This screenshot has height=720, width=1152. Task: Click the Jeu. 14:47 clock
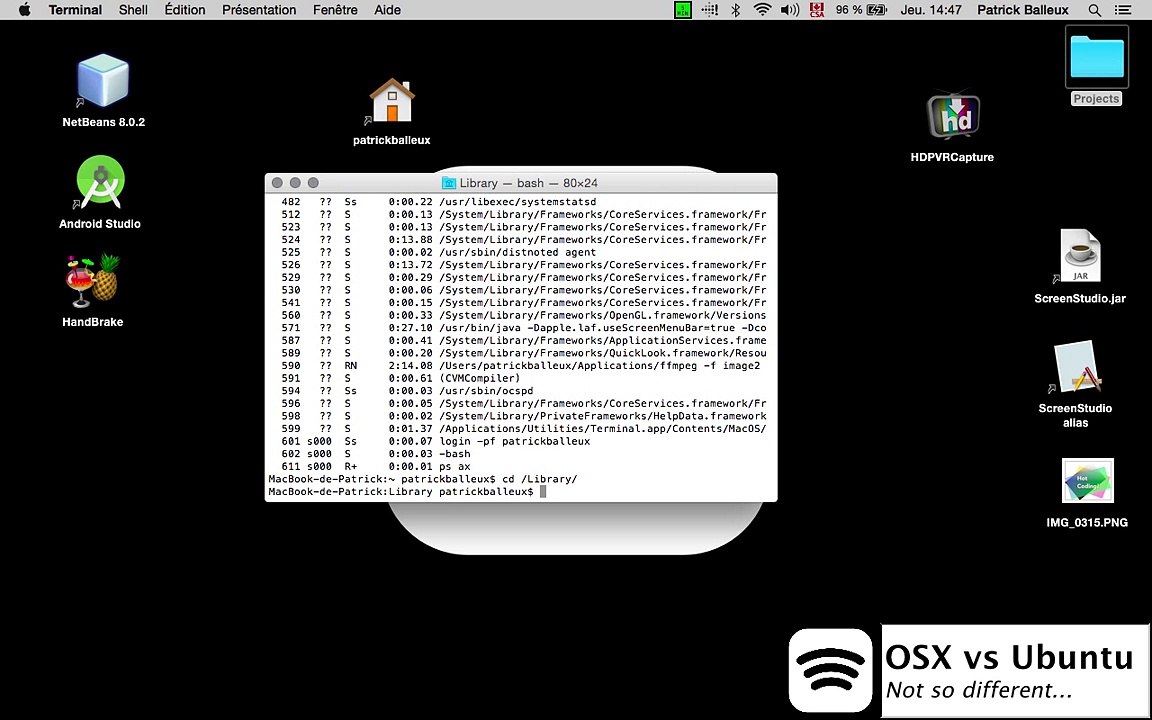point(931,10)
